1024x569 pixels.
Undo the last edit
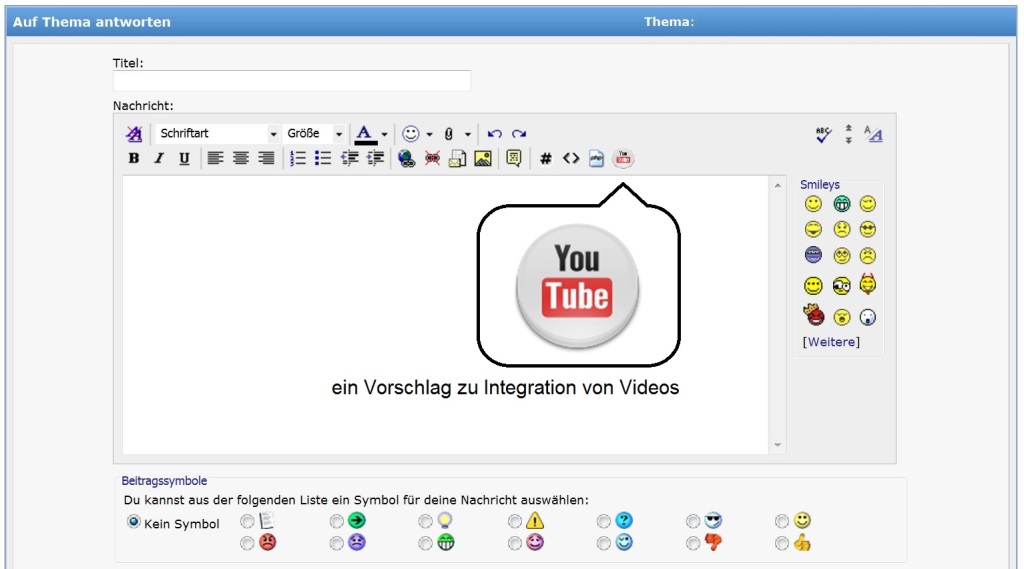click(x=494, y=134)
